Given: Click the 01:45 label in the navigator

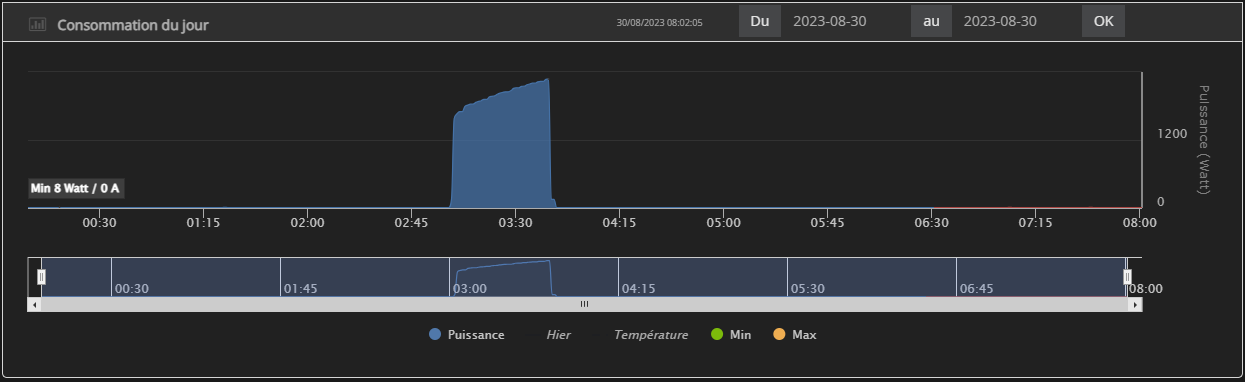Looking at the screenshot, I should point(300,288).
